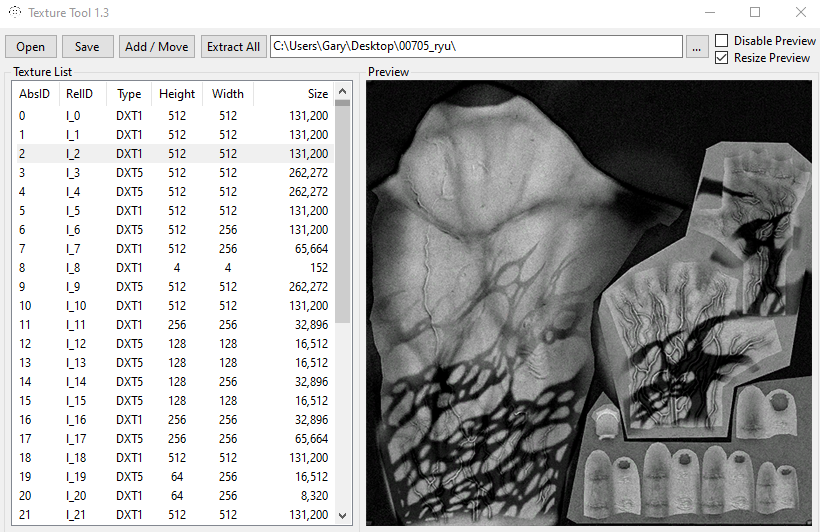The height and width of the screenshot is (532, 820).
Task: Select texture row I_10
Action: click(x=175, y=305)
